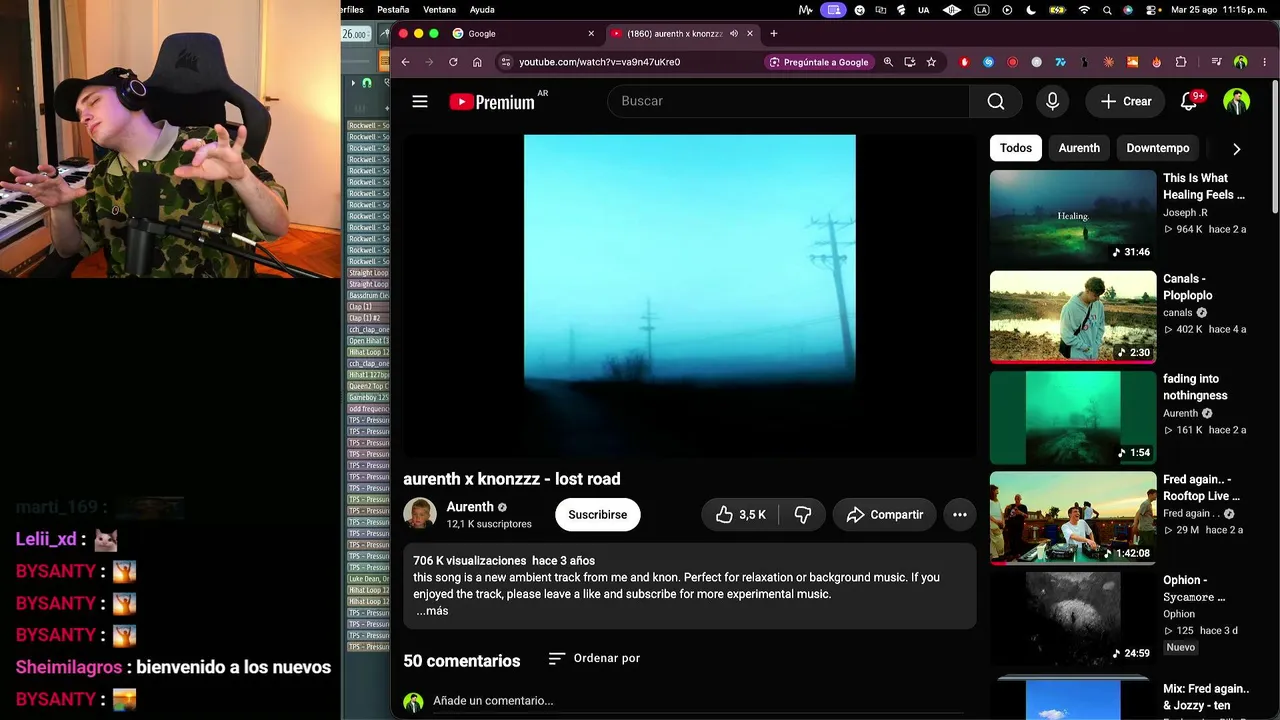Click the 50 comentarios heading
This screenshot has height=720, width=1280.
[x=462, y=661]
